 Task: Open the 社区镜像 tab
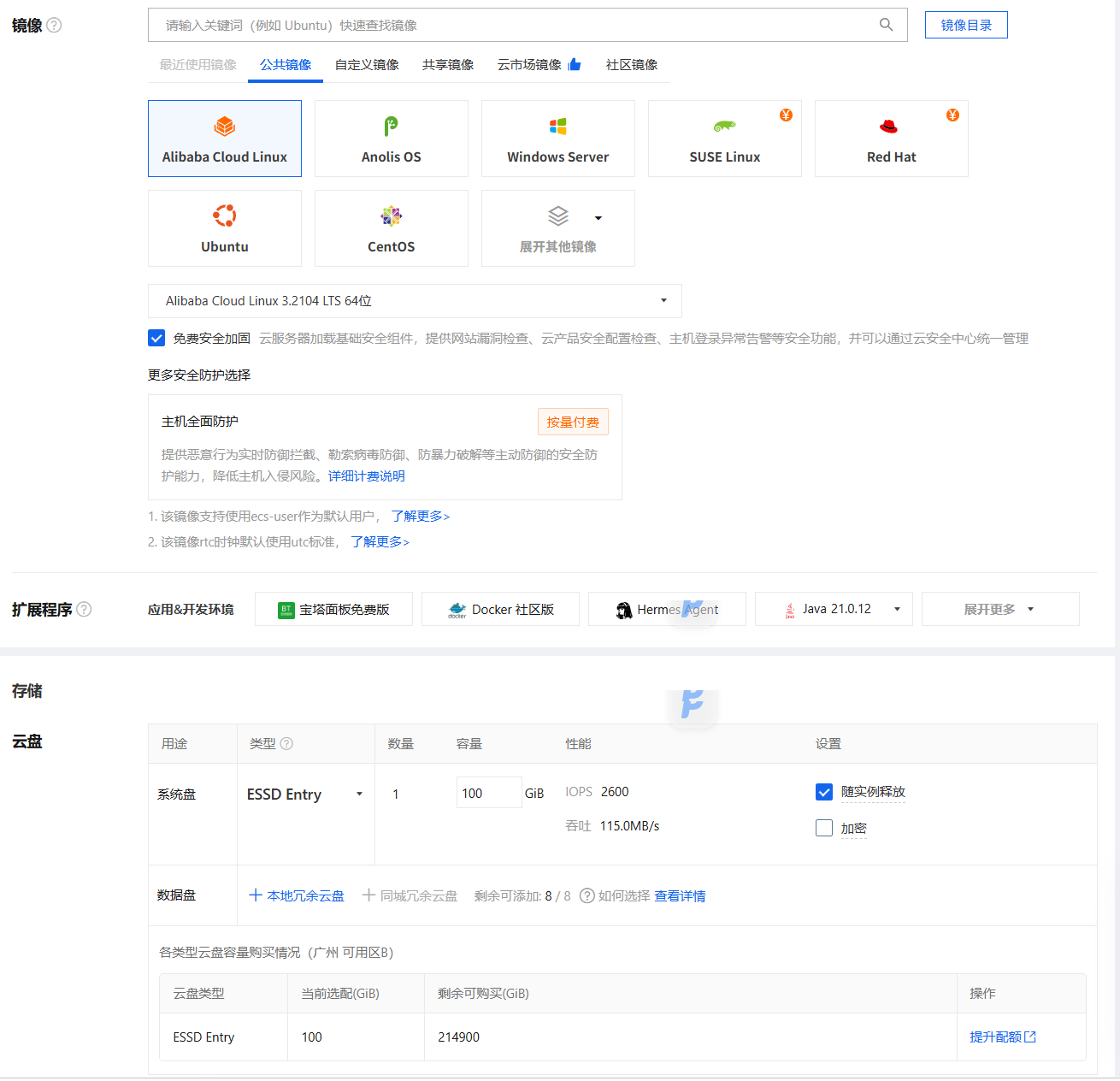(x=632, y=65)
